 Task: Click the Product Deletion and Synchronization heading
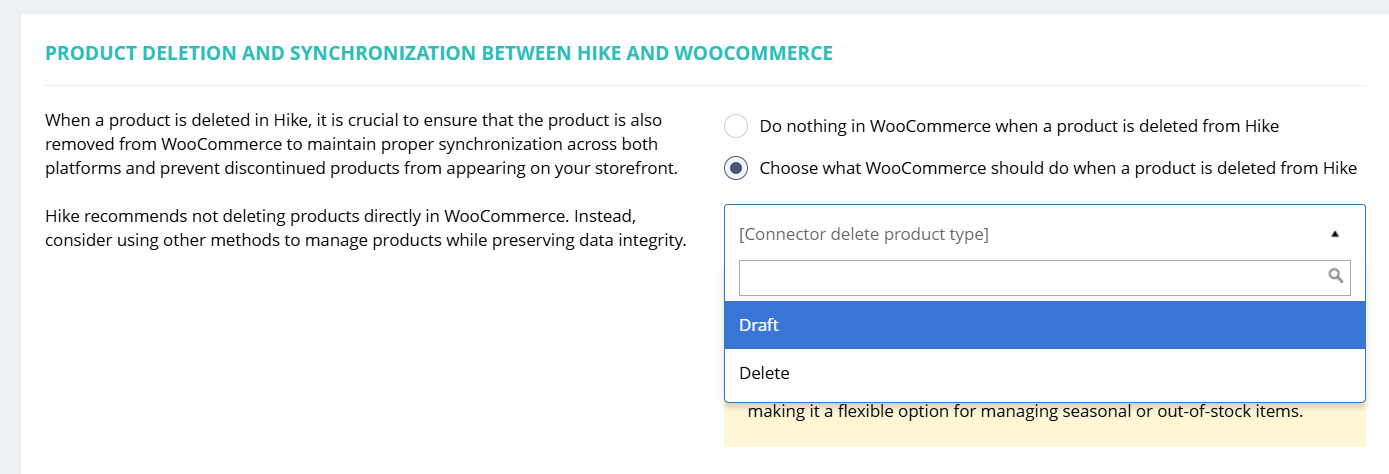click(439, 53)
